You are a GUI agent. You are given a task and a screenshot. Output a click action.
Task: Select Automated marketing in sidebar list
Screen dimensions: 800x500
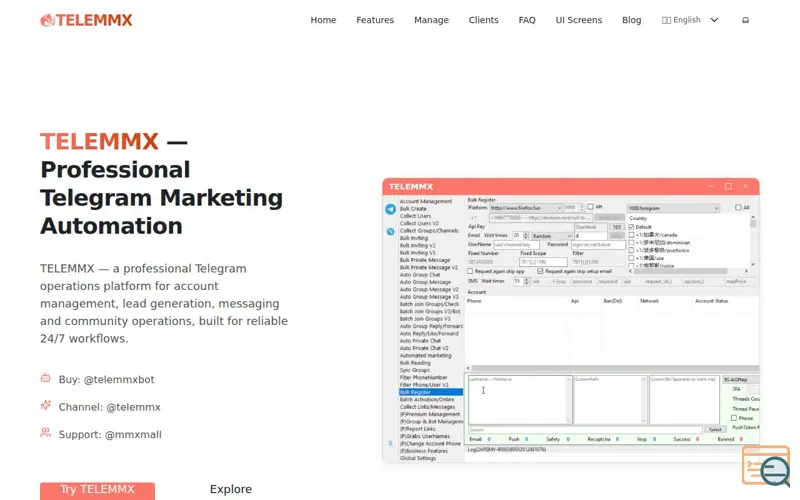(x=426, y=355)
